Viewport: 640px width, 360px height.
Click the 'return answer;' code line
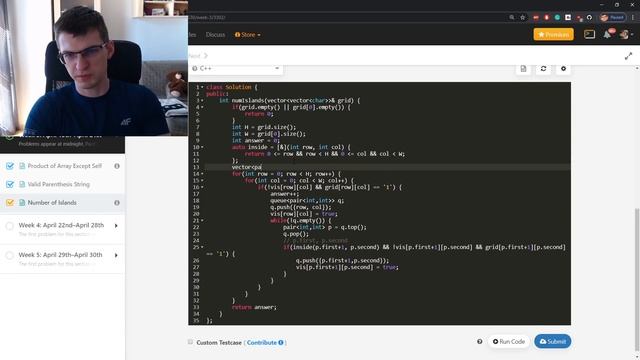(x=254, y=307)
